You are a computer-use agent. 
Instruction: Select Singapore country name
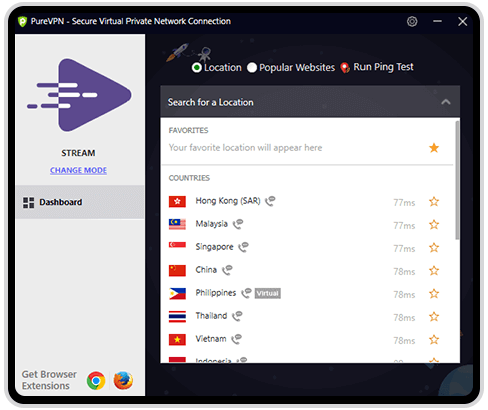click(214, 247)
